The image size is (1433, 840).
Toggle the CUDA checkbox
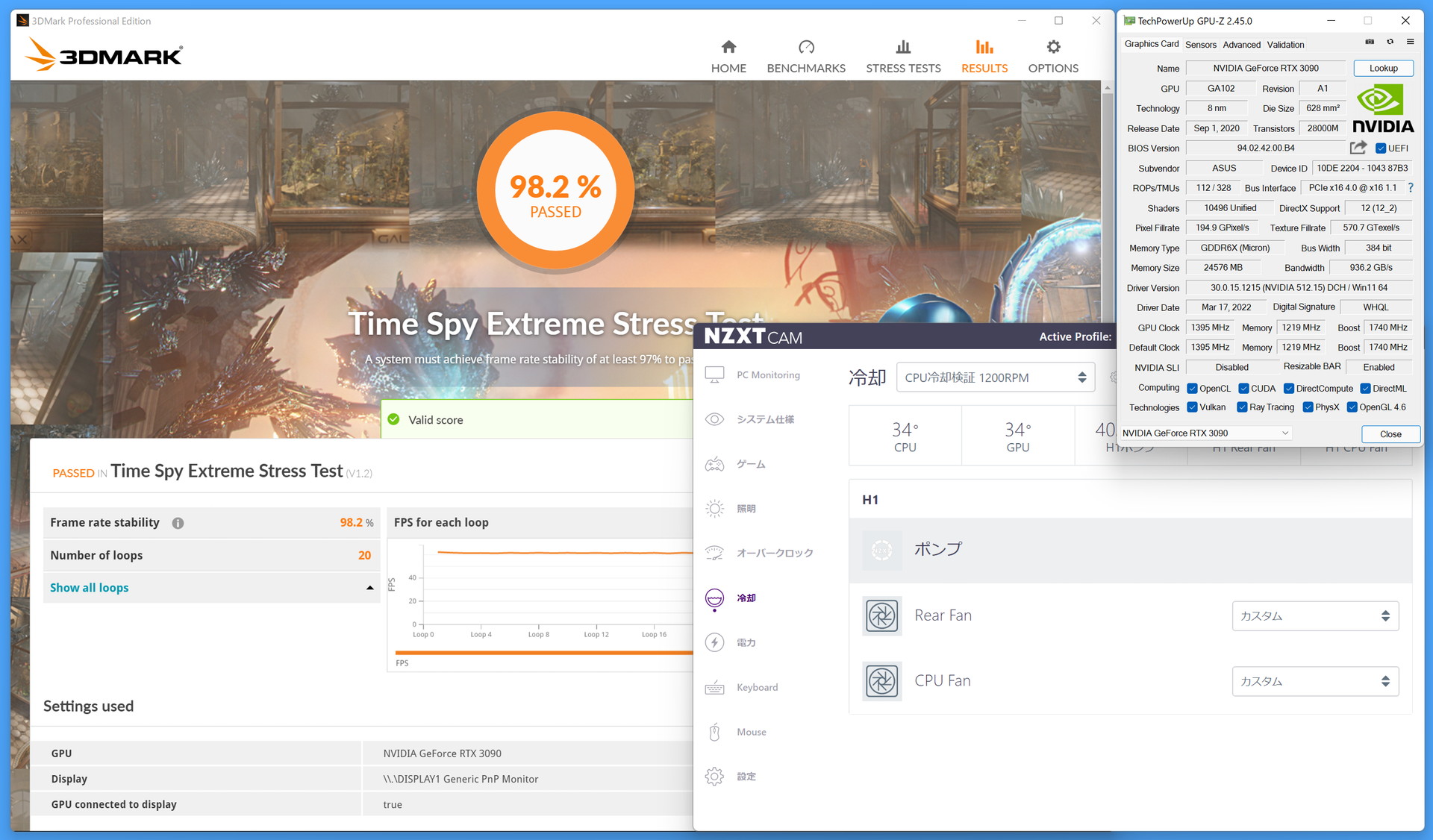point(1243,389)
